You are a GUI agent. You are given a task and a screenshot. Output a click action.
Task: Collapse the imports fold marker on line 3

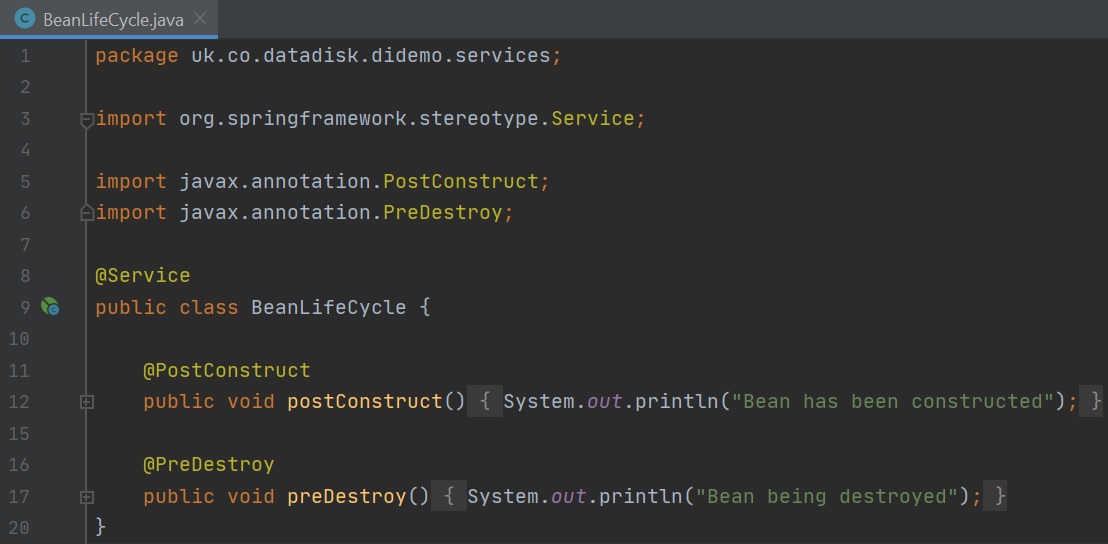(x=87, y=119)
